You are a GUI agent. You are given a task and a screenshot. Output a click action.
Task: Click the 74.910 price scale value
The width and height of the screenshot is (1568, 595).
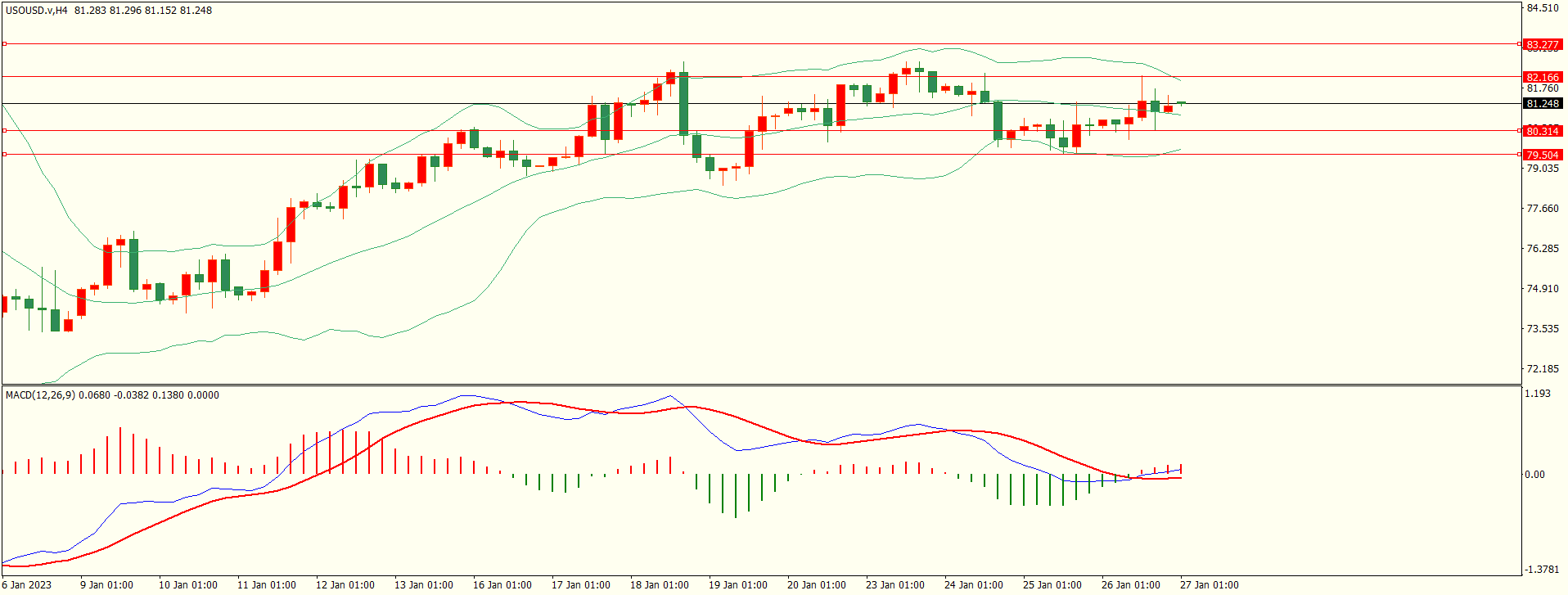coord(1543,289)
